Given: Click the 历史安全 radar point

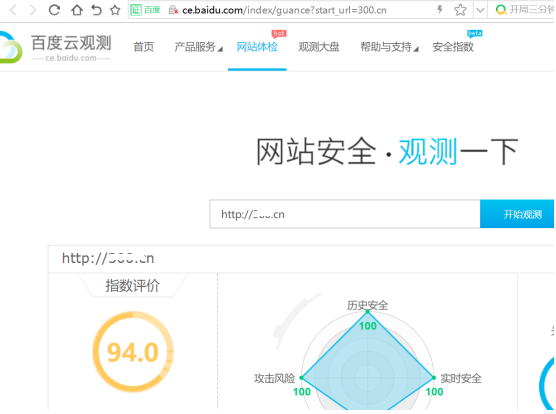Looking at the screenshot, I should point(367,311).
